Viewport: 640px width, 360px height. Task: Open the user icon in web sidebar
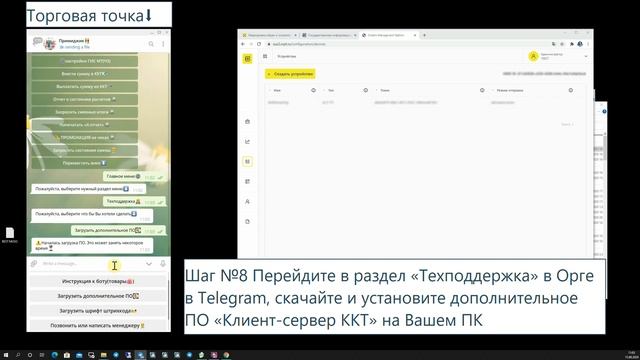click(247, 202)
